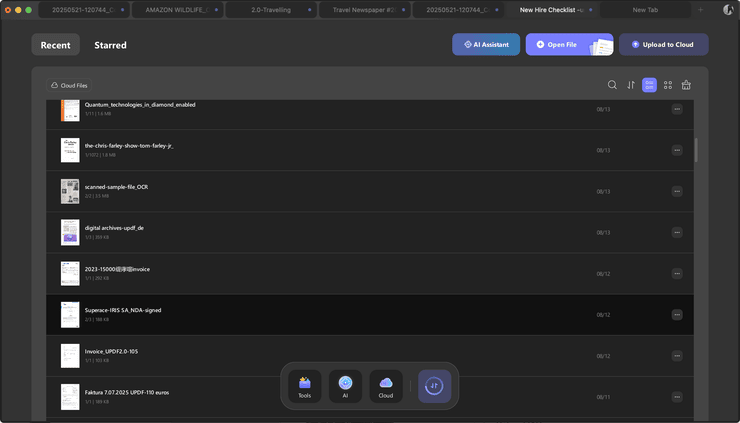This screenshot has height=423, width=740.
Task: Expand options for Superace-IRIS SA_NDA-signed
Action: pos(677,314)
